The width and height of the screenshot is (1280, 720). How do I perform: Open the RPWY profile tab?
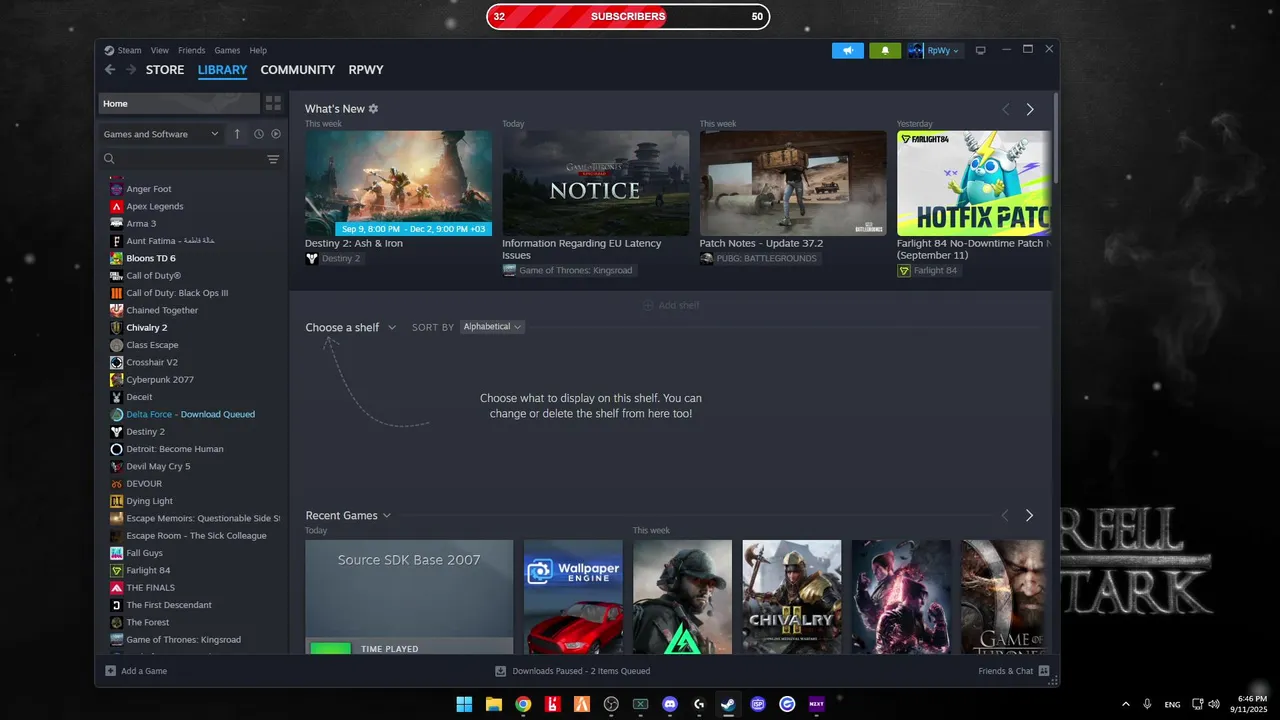point(366,70)
